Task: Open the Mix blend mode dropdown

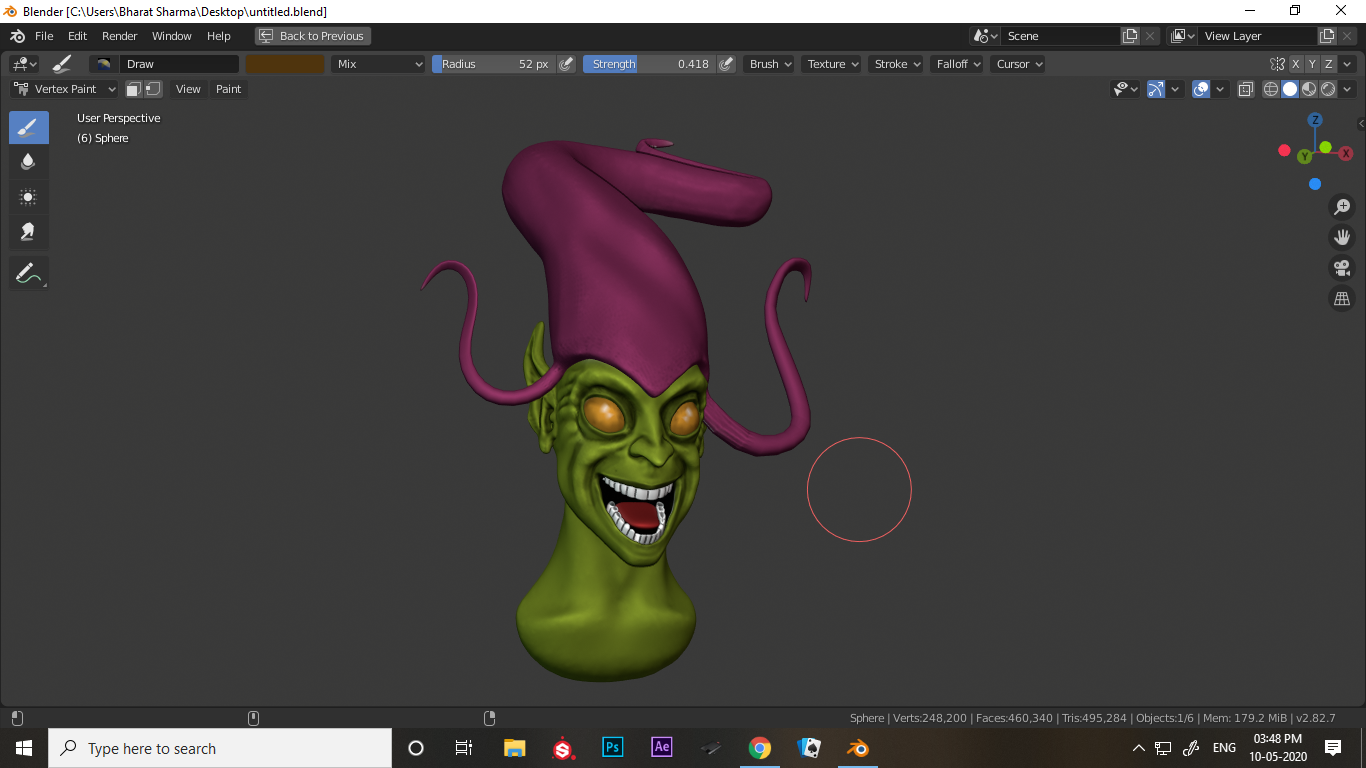Action: (377, 63)
